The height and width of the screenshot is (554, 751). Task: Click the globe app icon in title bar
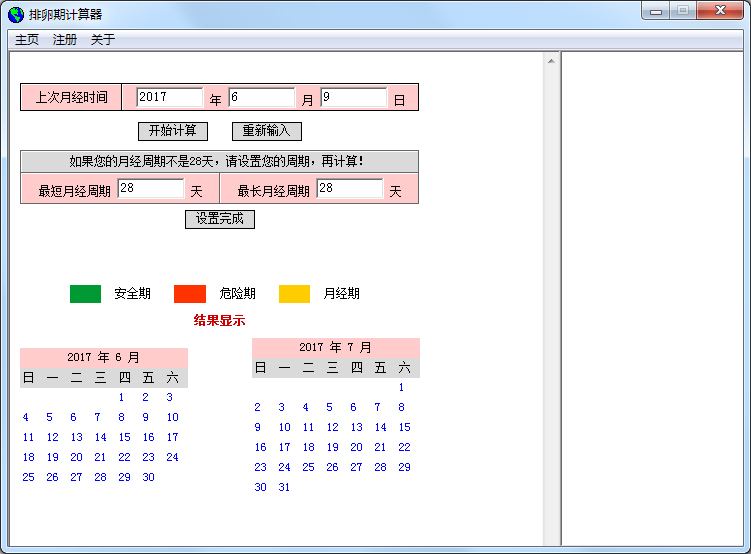pyautogui.click(x=16, y=15)
